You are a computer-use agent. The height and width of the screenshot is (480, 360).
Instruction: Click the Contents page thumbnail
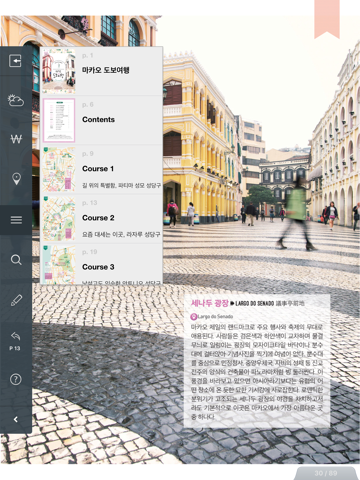pyautogui.click(x=59, y=120)
